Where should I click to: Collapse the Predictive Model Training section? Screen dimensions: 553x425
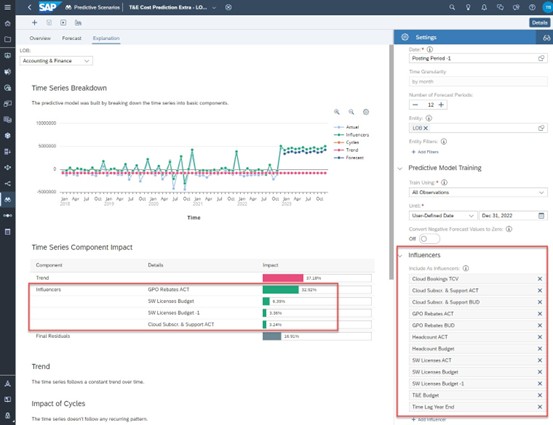[x=400, y=168]
